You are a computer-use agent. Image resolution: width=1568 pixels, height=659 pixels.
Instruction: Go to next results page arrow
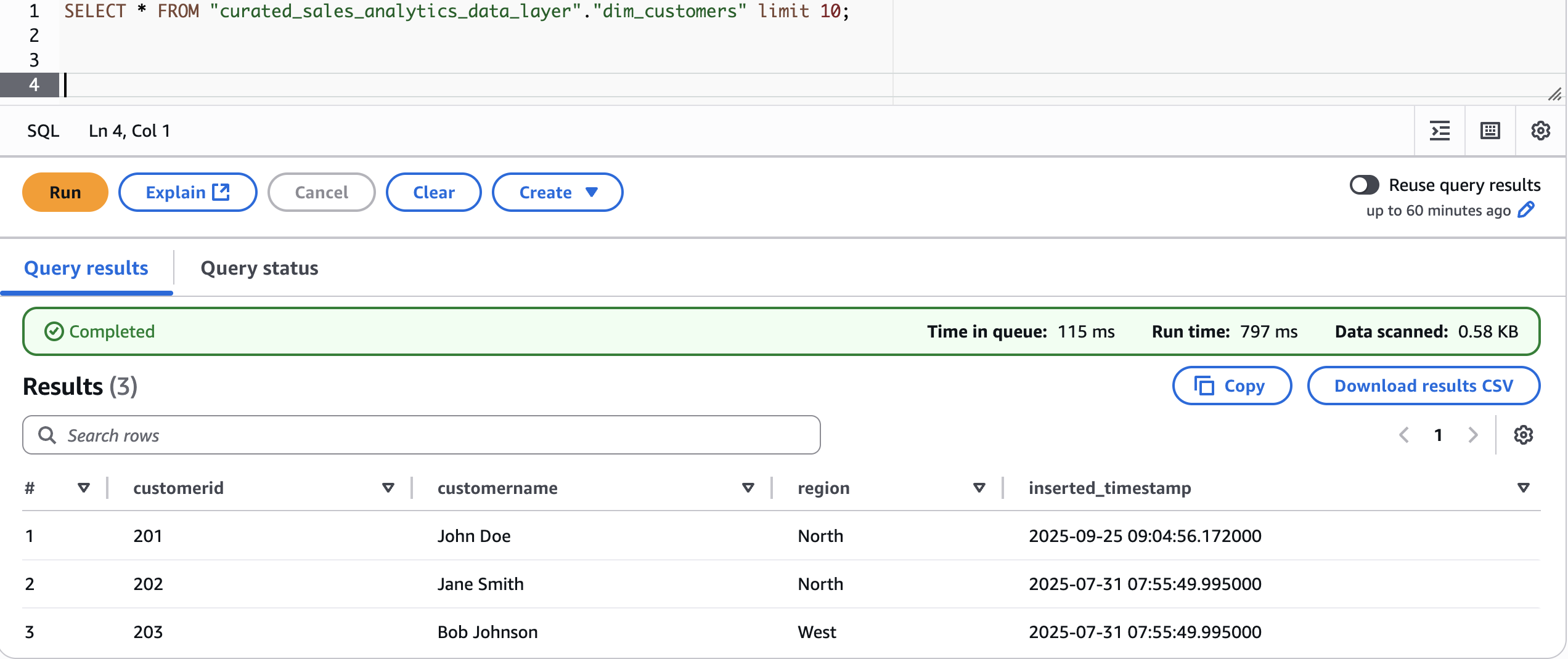(x=1473, y=435)
